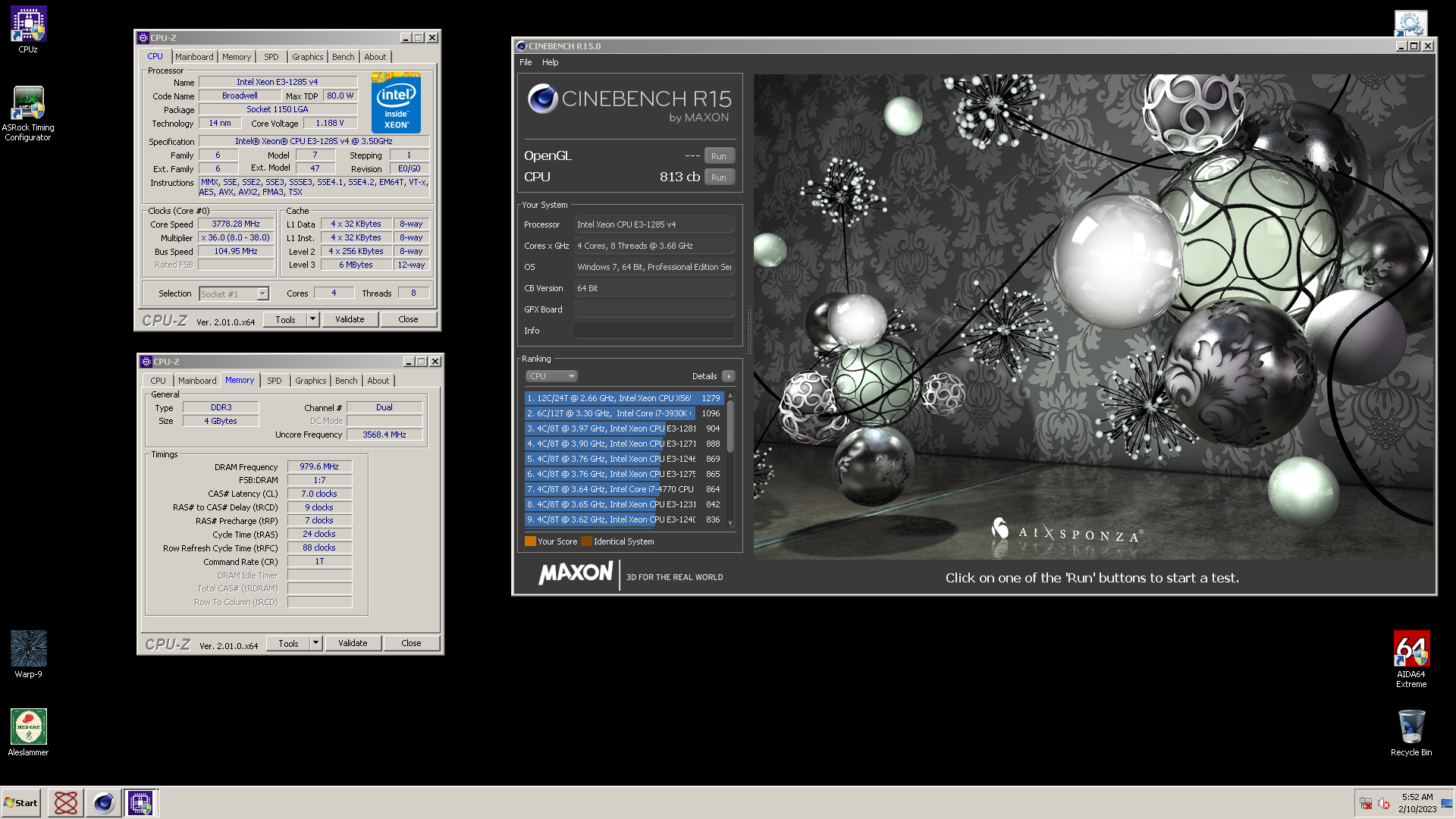
Task: Click the MAXON logo
Action: (576, 573)
